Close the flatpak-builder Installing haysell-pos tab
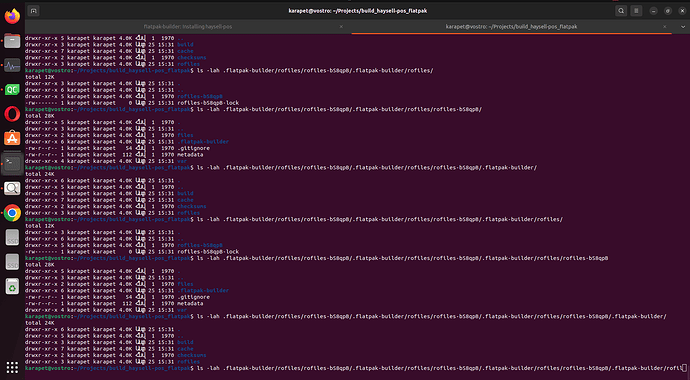The width and height of the screenshot is (690, 380). pyautogui.click(x=341, y=27)
